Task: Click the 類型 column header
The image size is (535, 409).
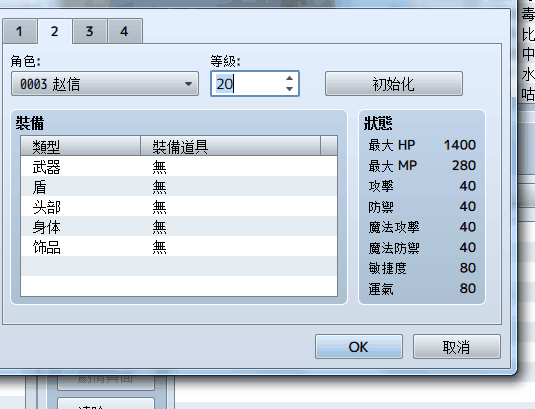Action: coord(81,147)
